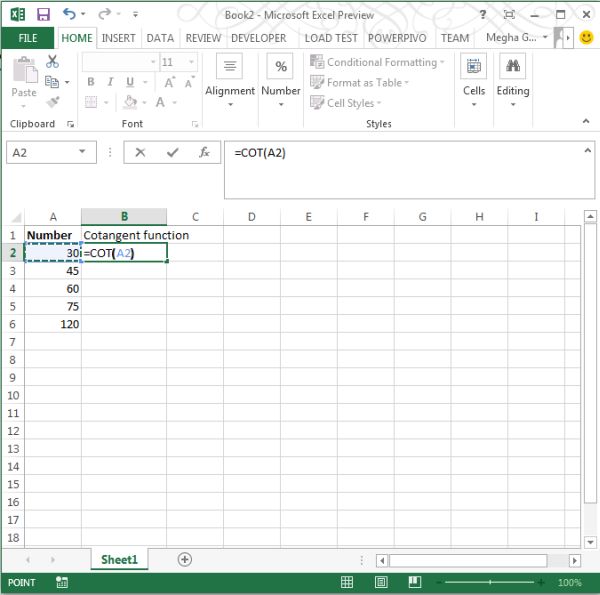Expand the Name Box dropdown arrow
The image size is (600, 595).
coord(82,152)
